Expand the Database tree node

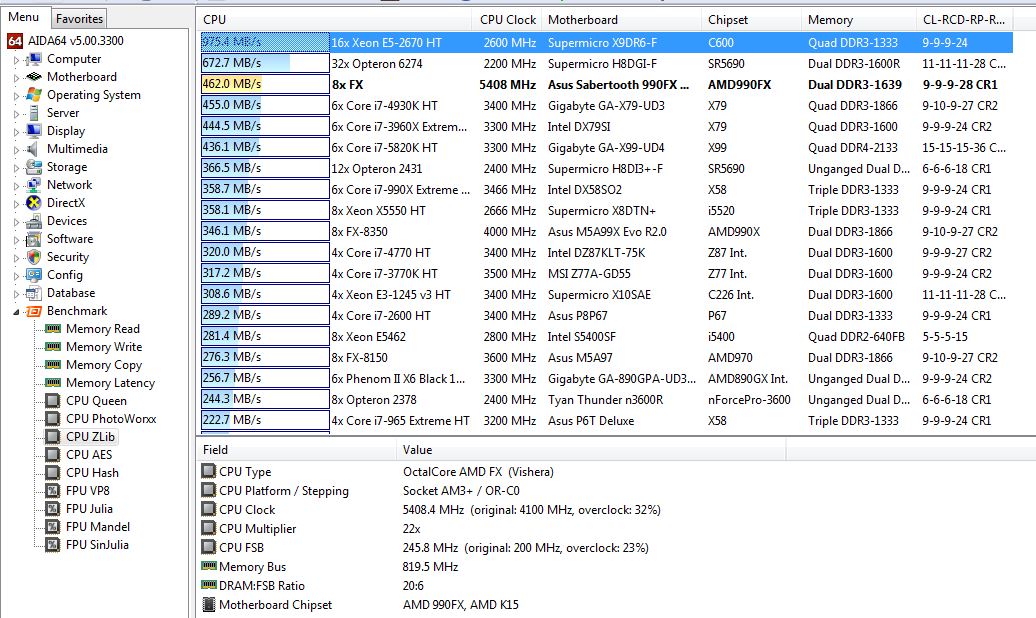[17, 294]
